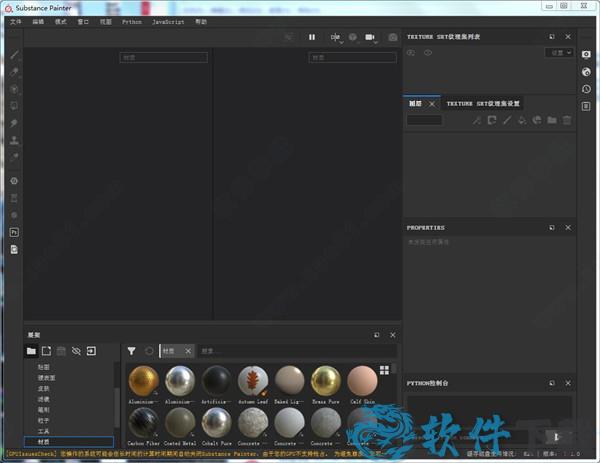Image resolution: width=600 pixels, height=463 pixels.
Task: Add a fill layer with the bucket icon
Action: tap(522, 121)
